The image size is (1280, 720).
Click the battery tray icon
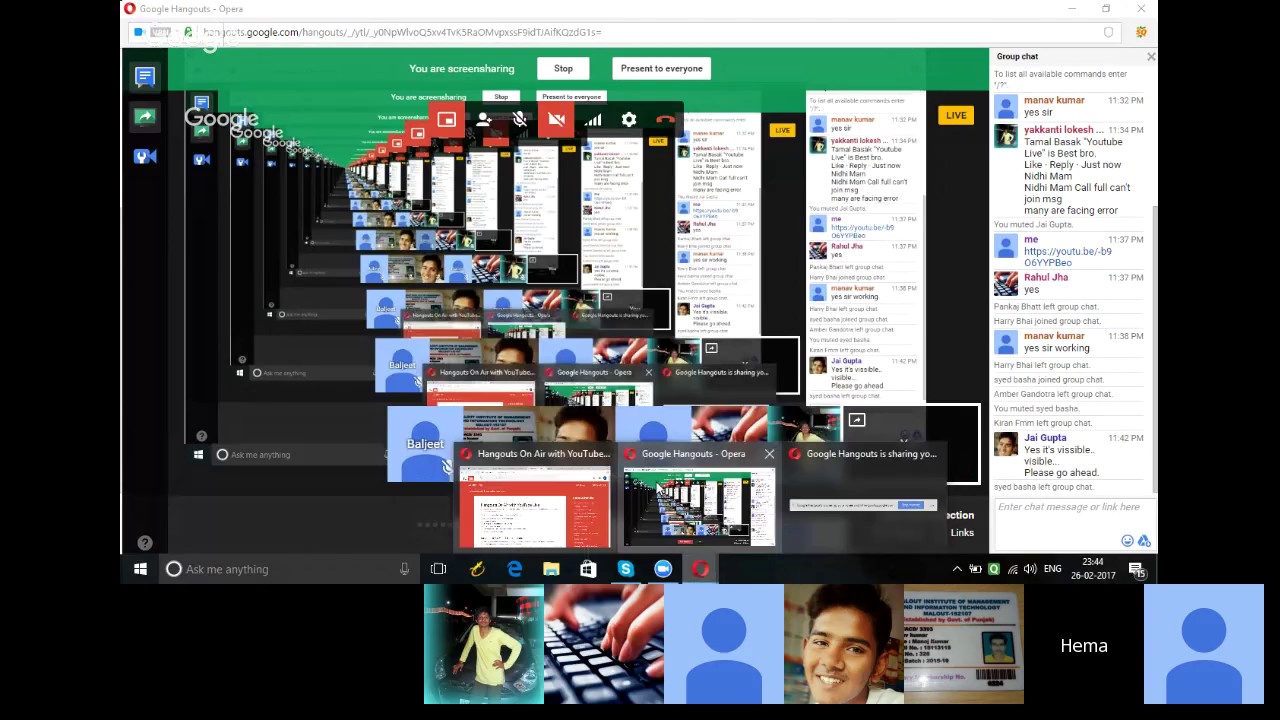(x=975, y=569)
